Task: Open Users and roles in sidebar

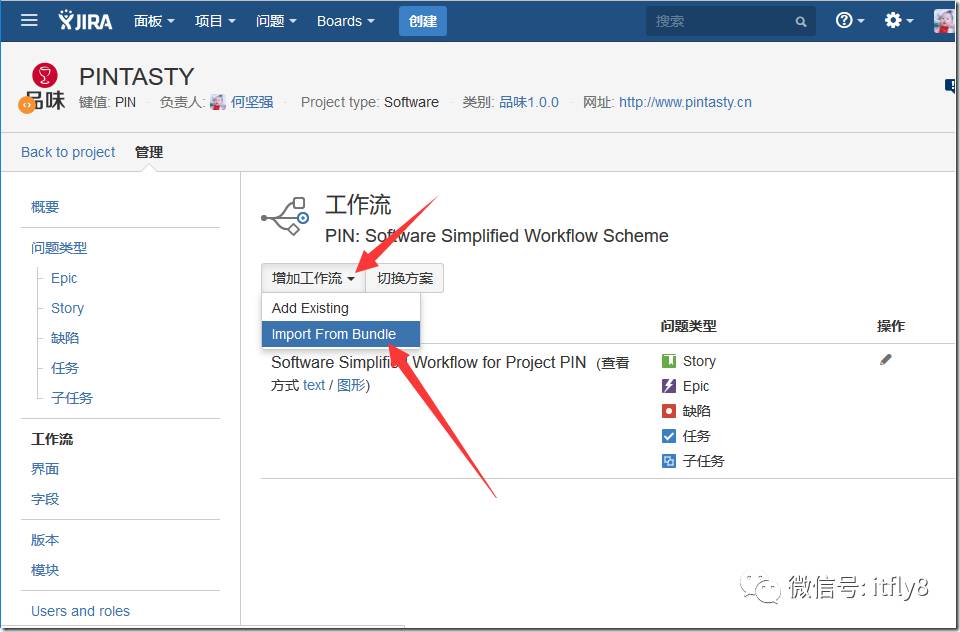Action: 80,611
